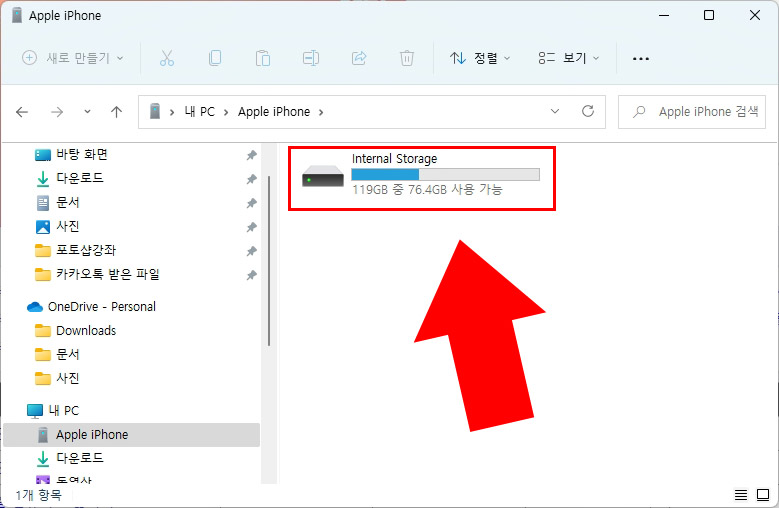Go forward with the right arrow

click(57, 112)
